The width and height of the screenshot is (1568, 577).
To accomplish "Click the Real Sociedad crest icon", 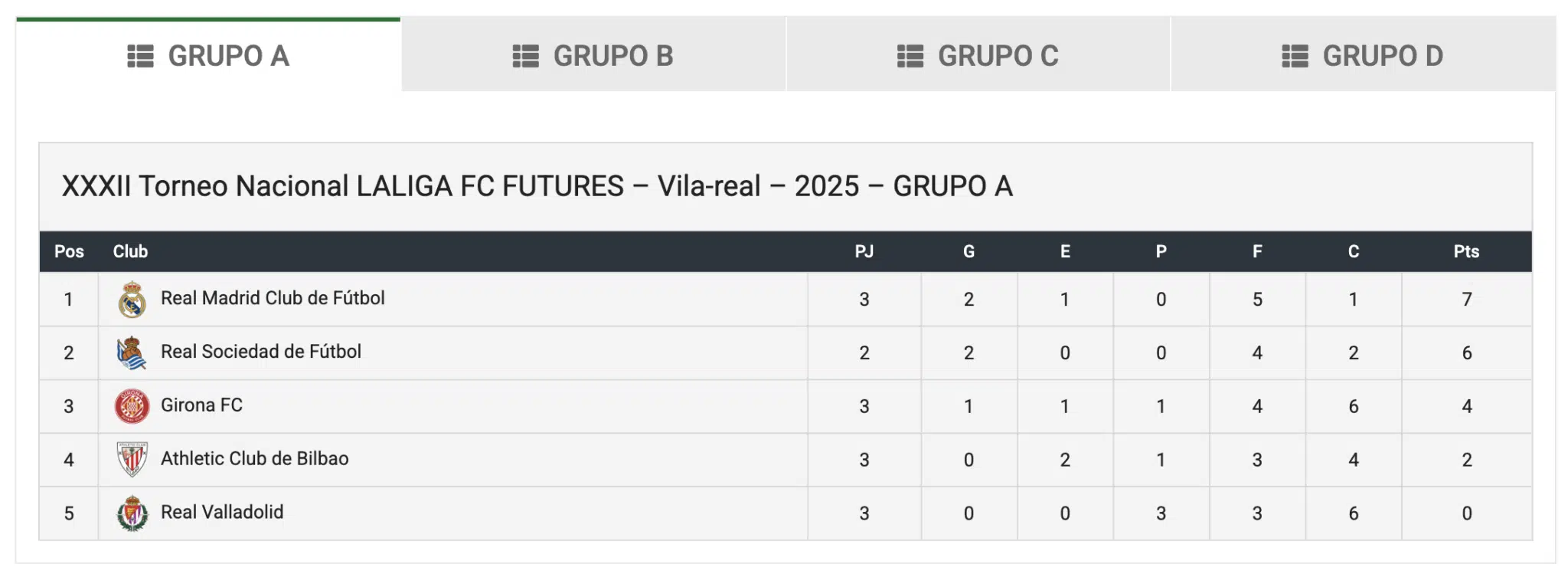I will tap(132, 353).
